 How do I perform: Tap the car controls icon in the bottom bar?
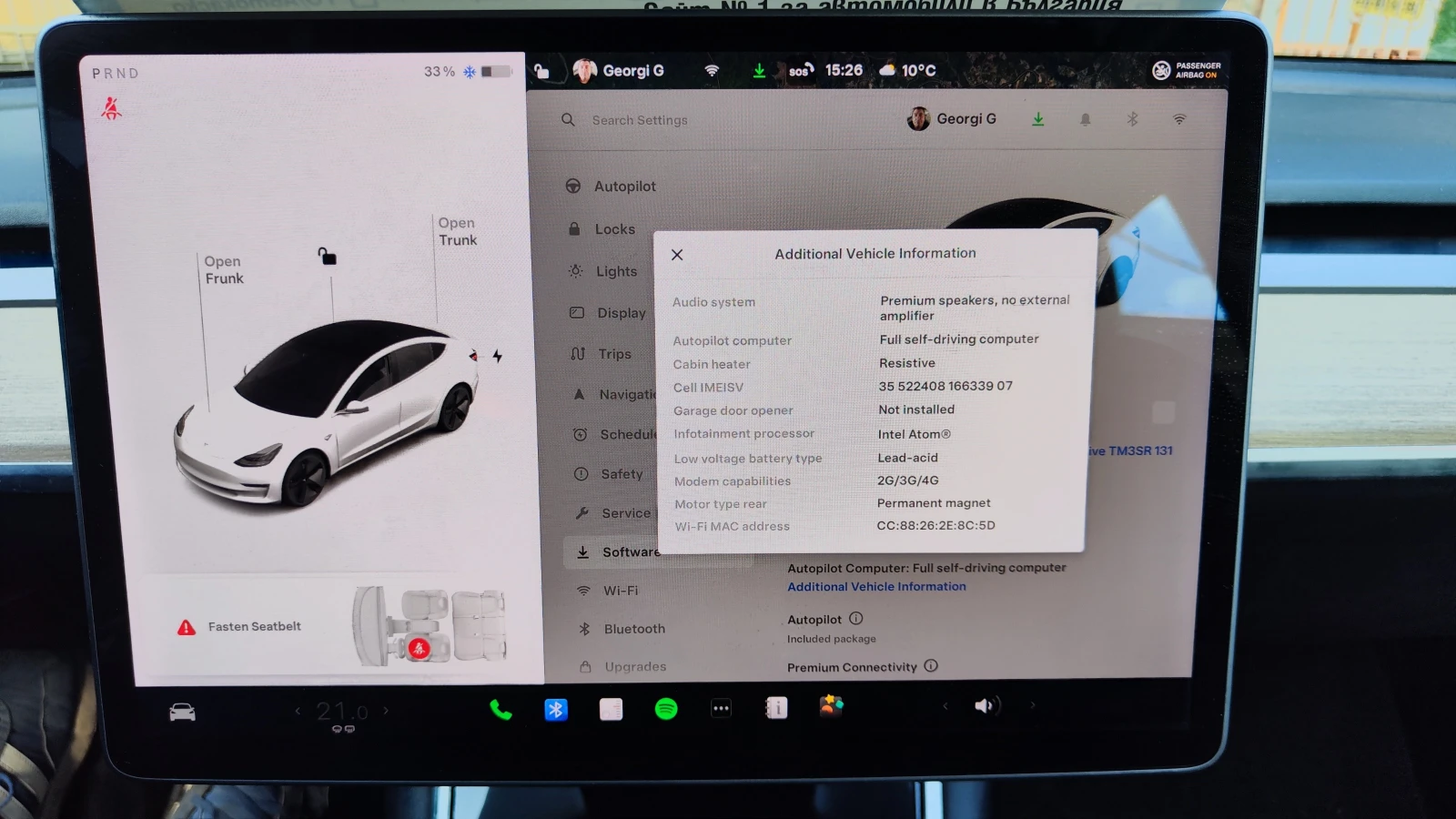182,713
